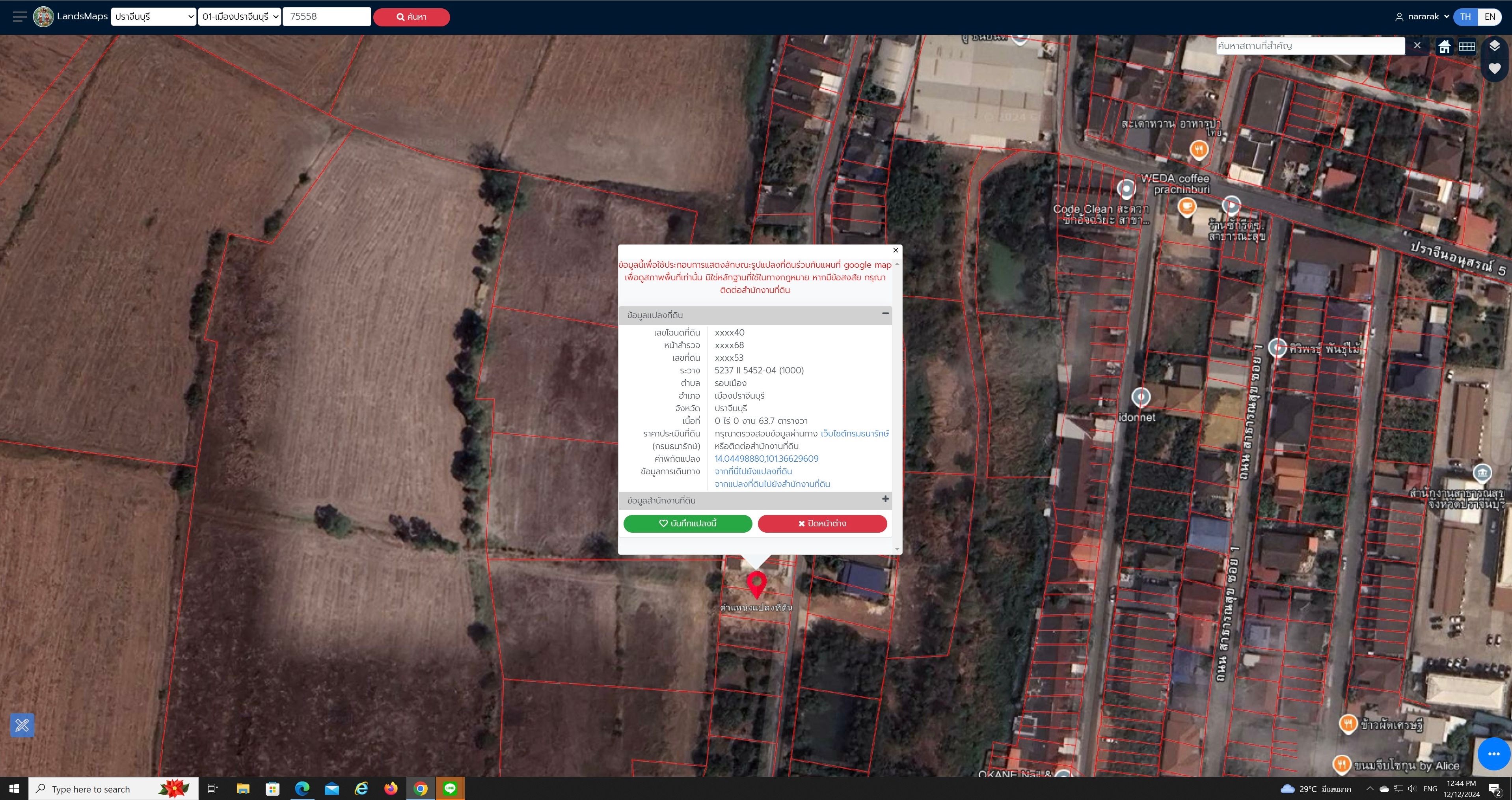Screen dimensions: 1512x800
Task: Click the red parcel location marker pin
Action: pyautogui.click(x=756, y=585)
